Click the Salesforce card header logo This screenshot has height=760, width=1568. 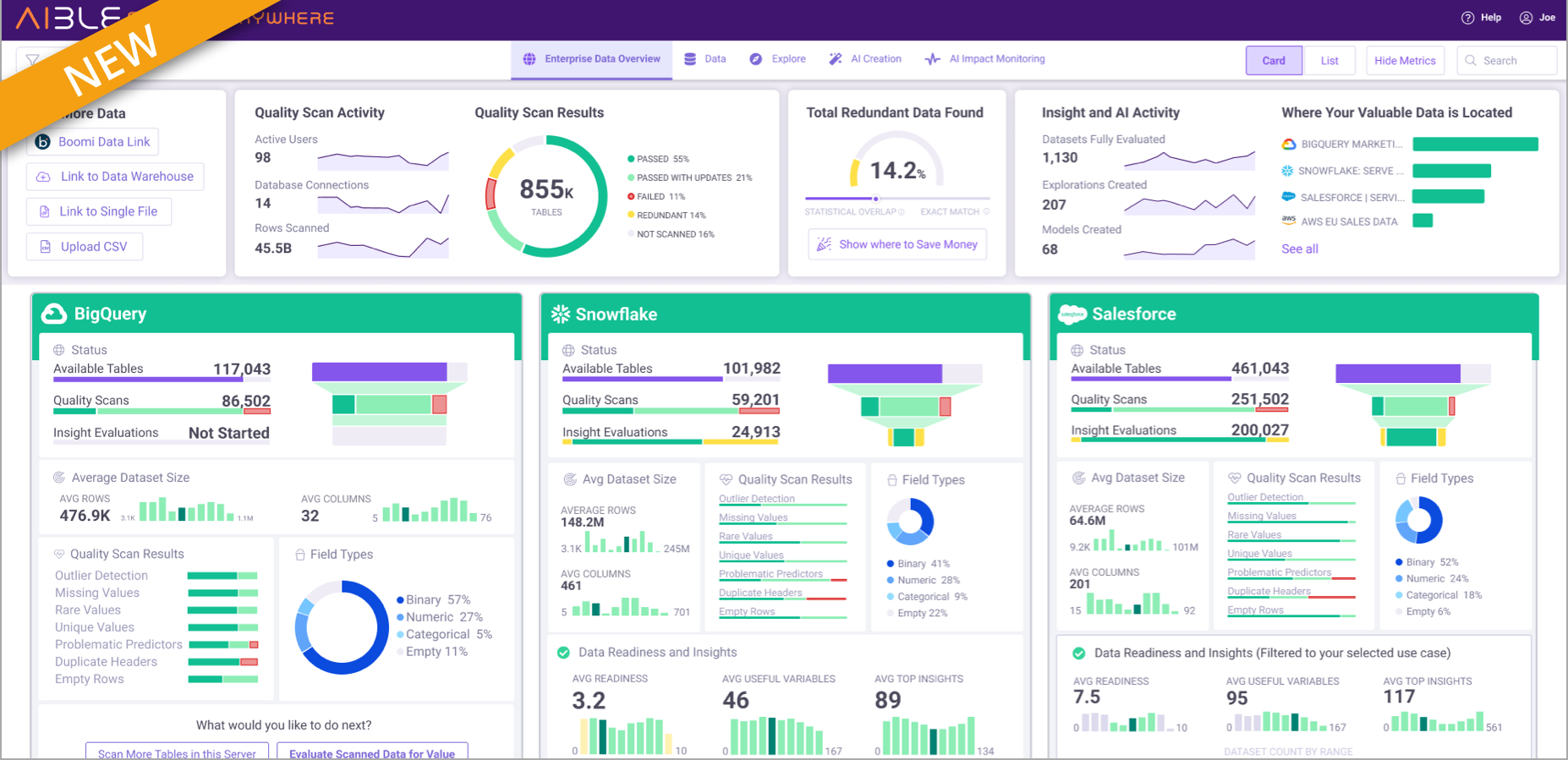tap(1072, 314)
